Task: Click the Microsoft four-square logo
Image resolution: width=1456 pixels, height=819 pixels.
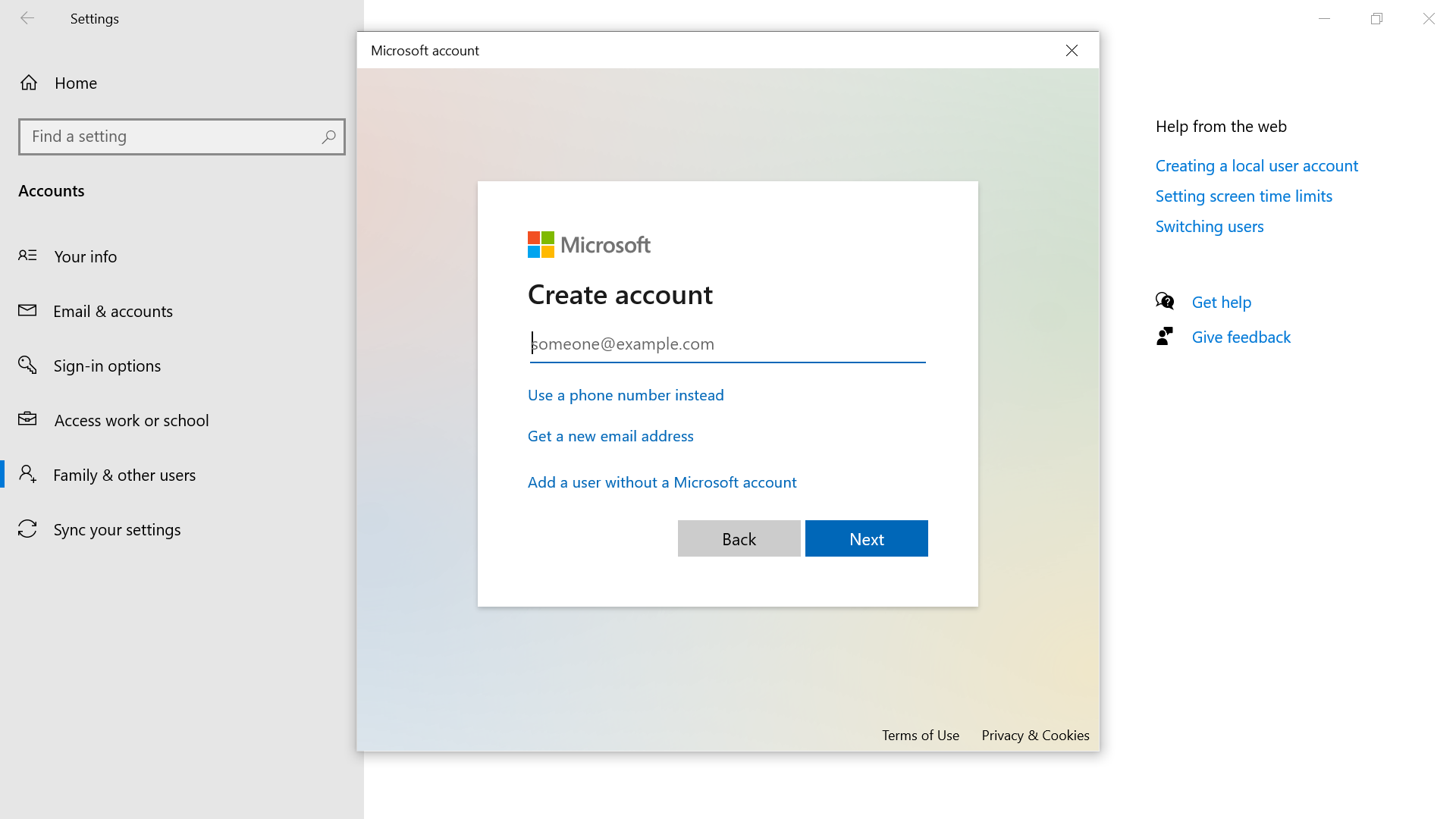Action: click(541, 245)
